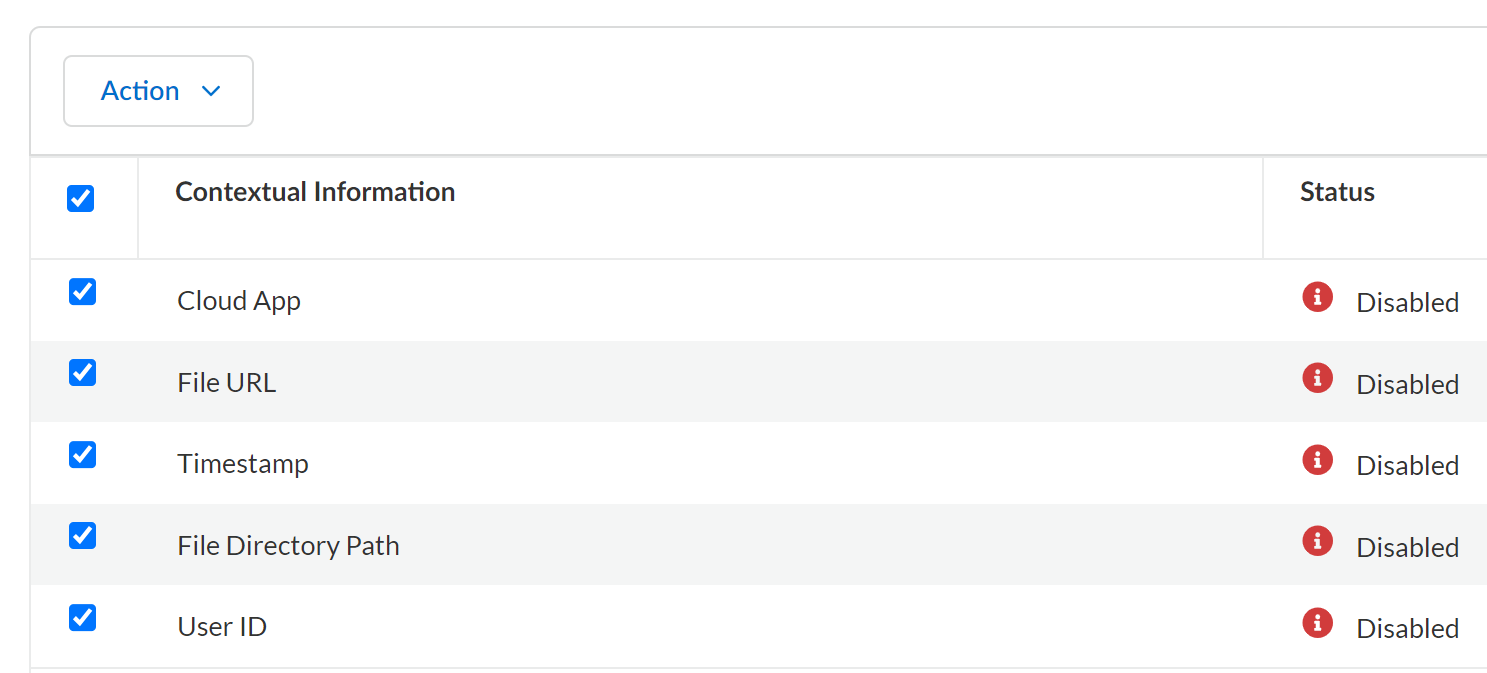Click the File URL disabled status icon

(x=1317, y=378)
